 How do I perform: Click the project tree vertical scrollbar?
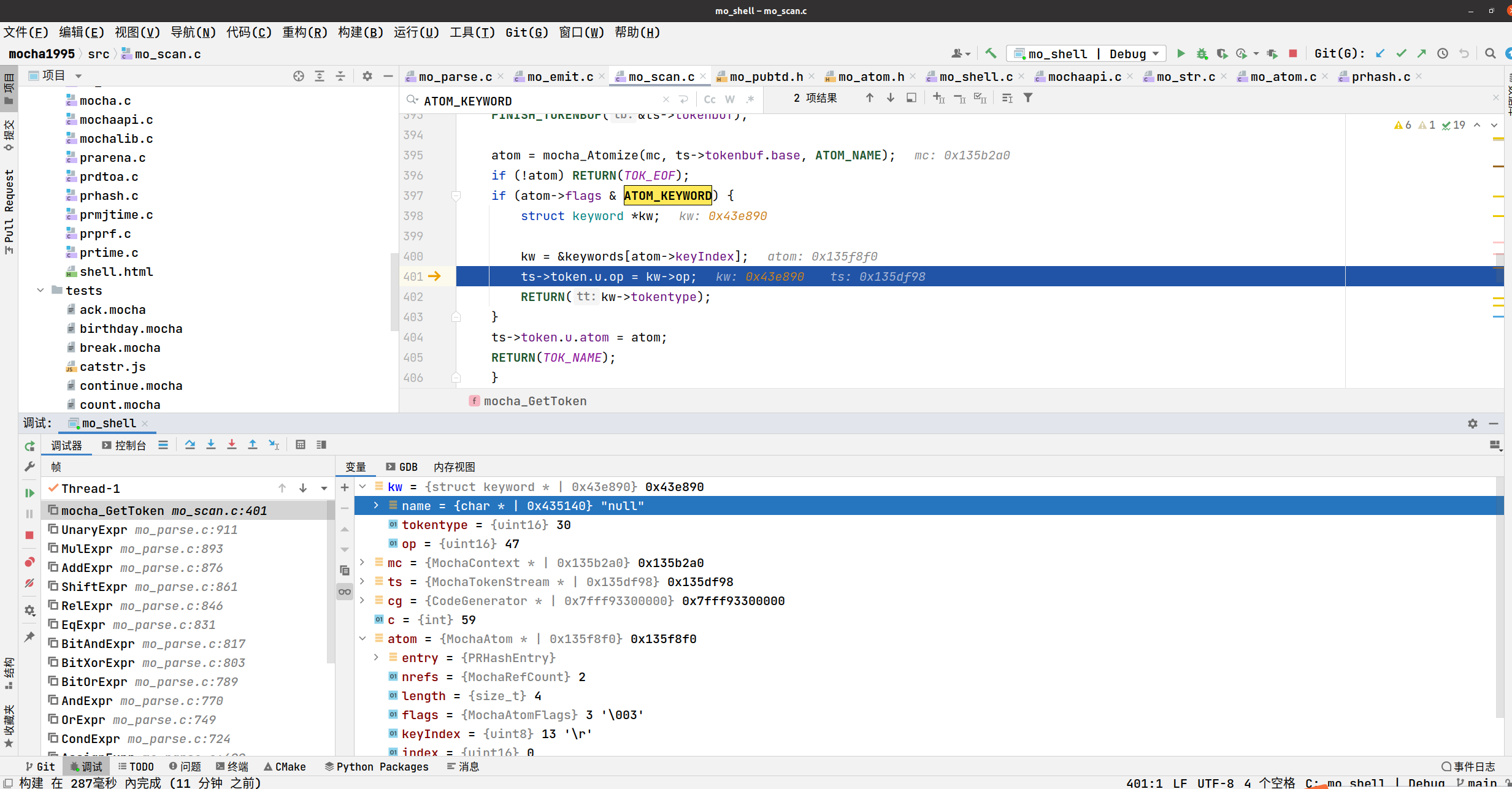pyautogui.click(x=394, y=292)
